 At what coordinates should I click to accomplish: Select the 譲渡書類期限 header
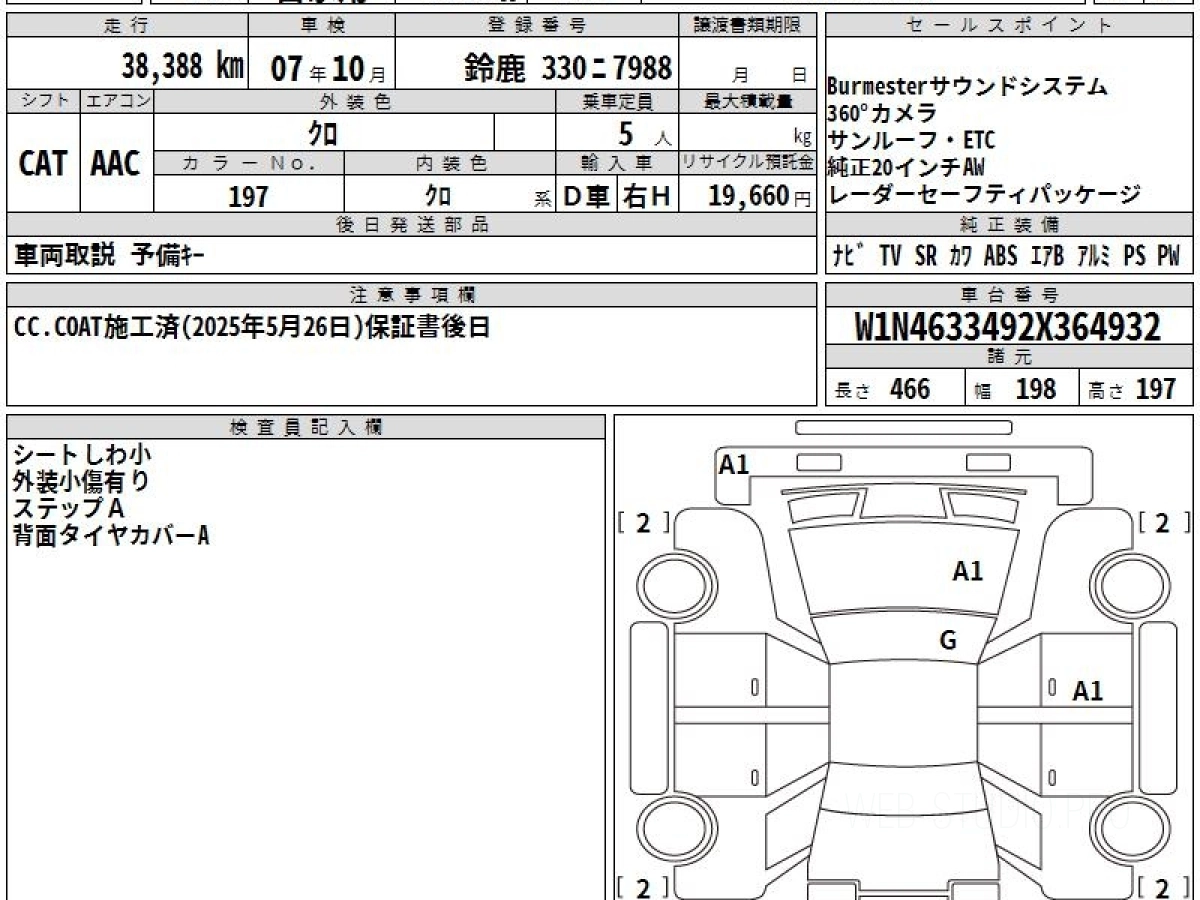pos(748,26)
